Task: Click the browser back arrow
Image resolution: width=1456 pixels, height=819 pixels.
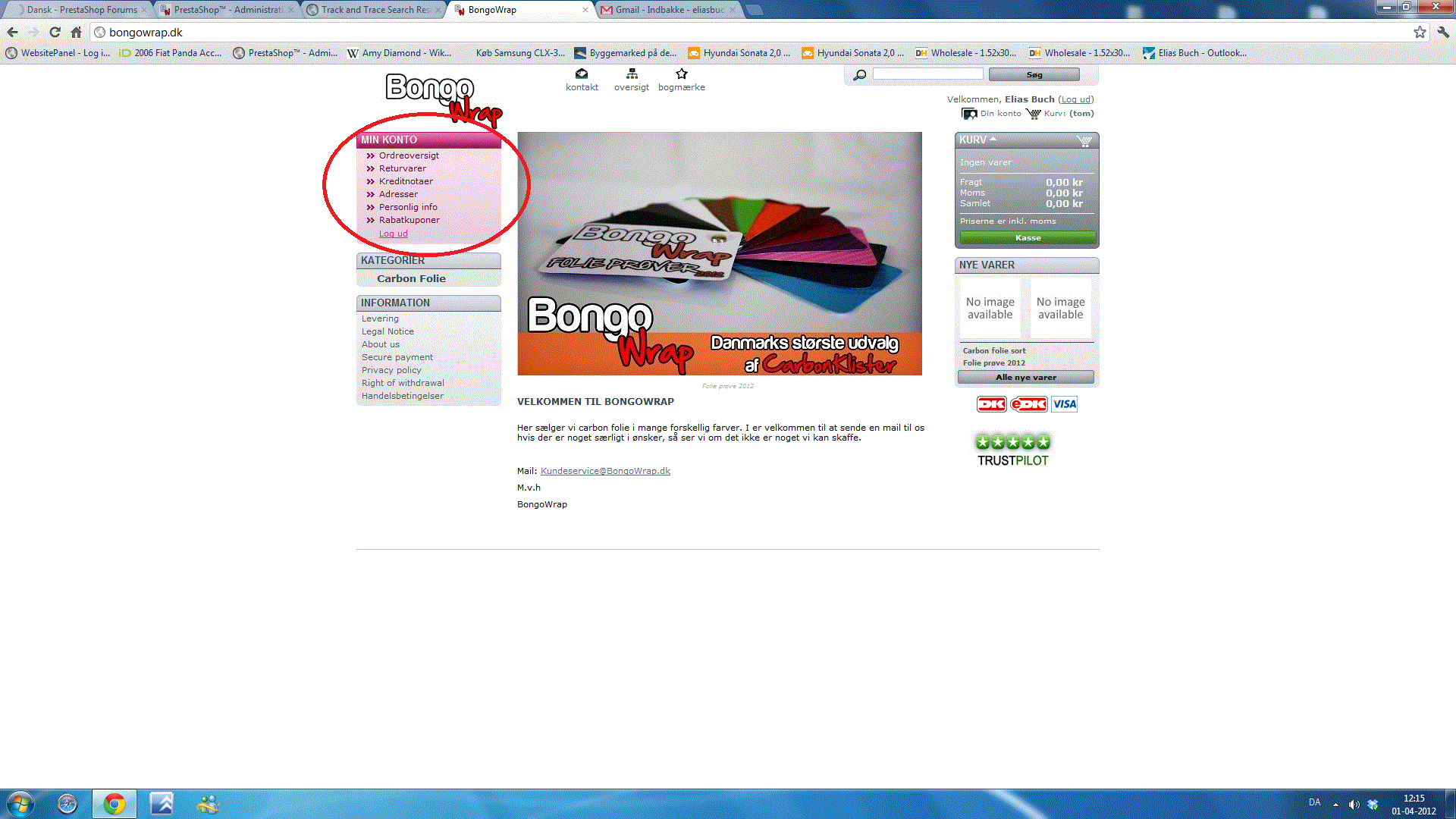Action: click(12, 32)
